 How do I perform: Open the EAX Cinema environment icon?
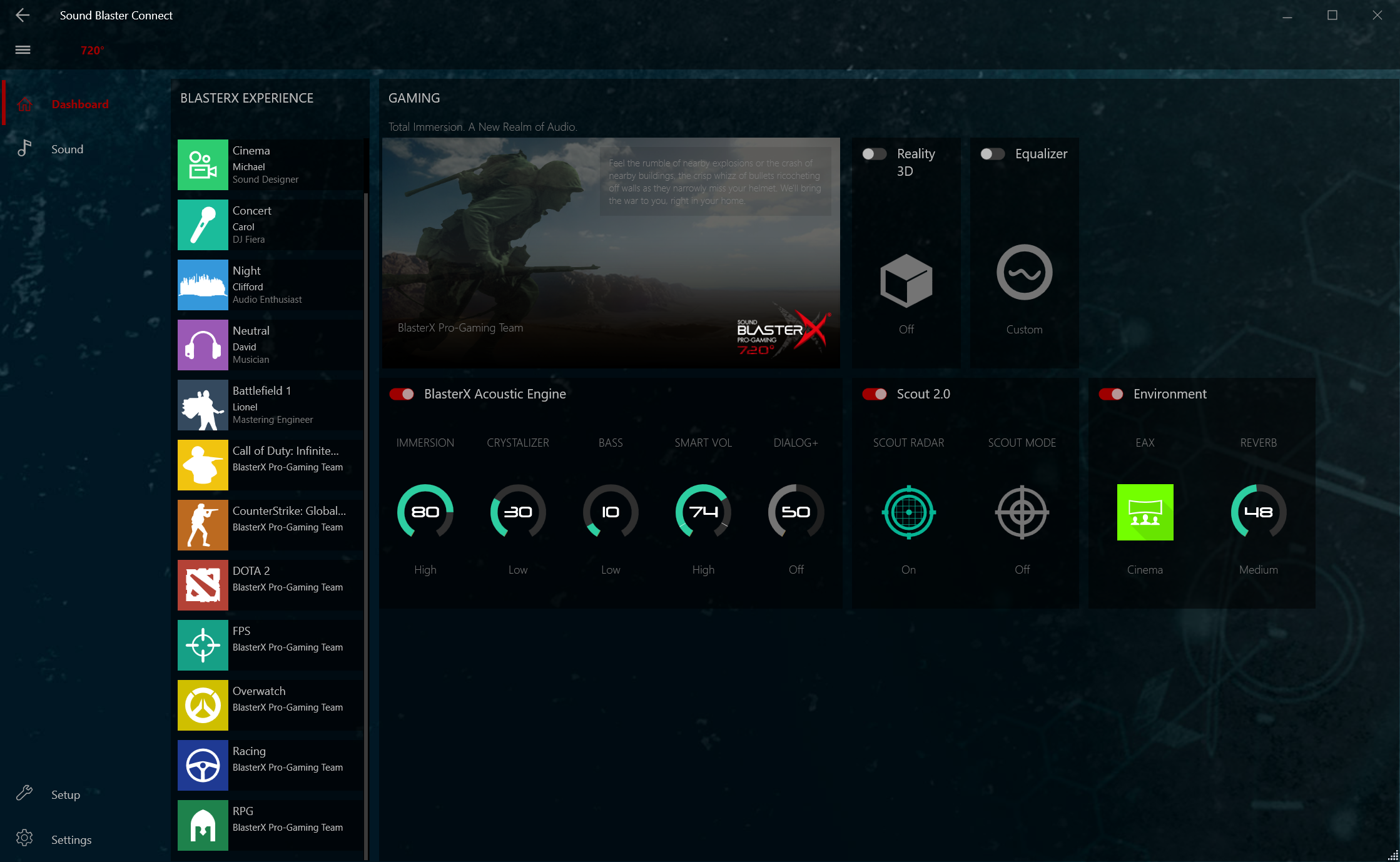pos(1145,512)
